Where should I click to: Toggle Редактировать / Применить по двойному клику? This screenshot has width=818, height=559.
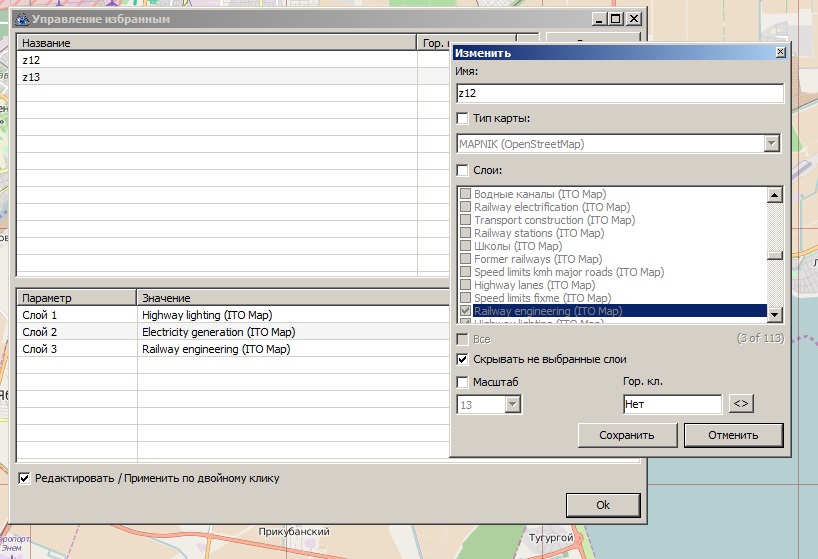point(25,478)
